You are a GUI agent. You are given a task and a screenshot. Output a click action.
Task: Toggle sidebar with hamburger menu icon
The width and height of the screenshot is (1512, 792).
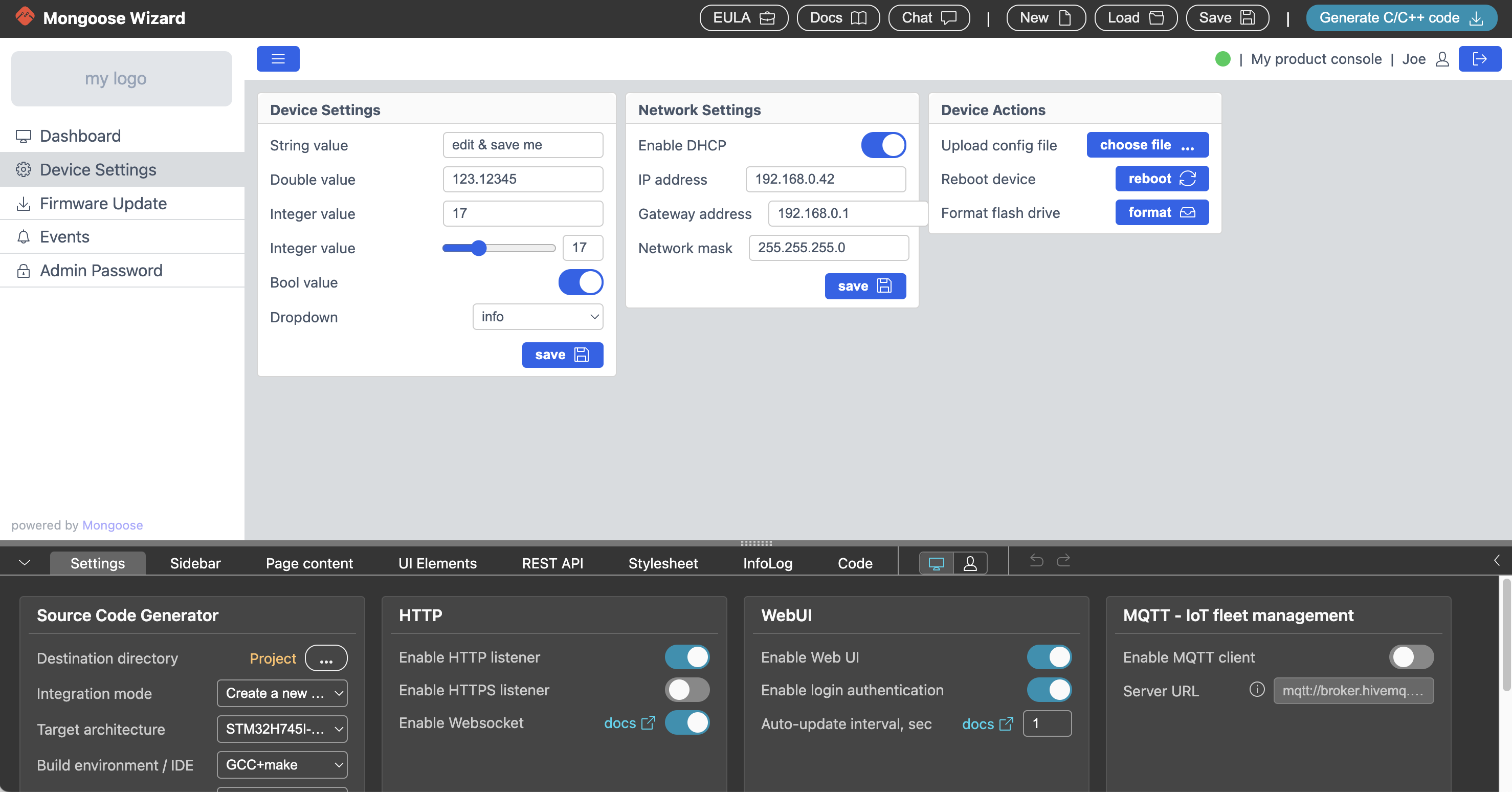pyautogui.click(x=278, y=59)
